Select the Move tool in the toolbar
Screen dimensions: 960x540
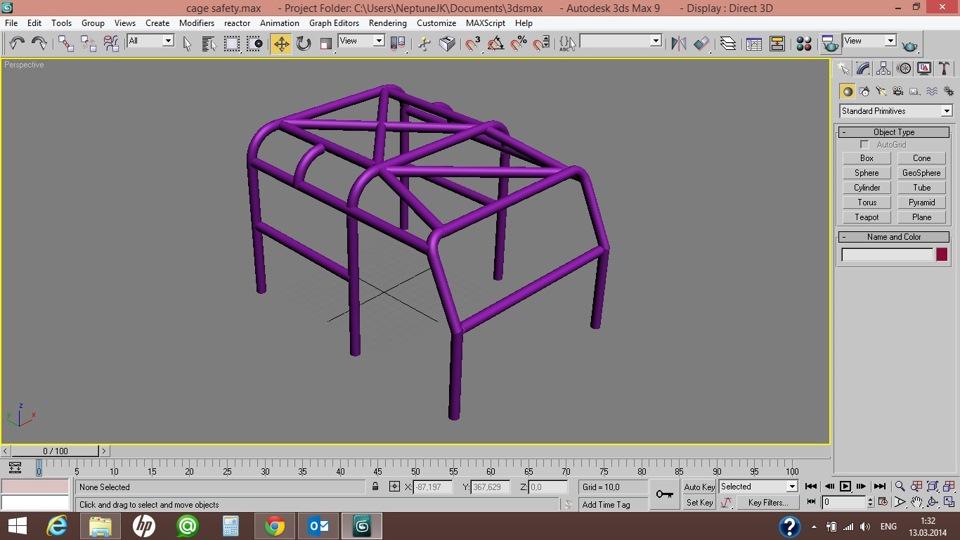coord(281,43)
